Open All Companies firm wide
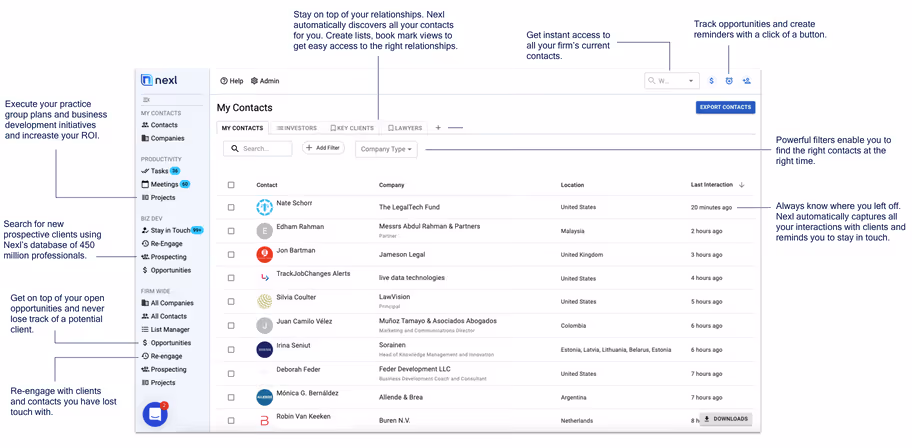912x448 pixels. 167,303
